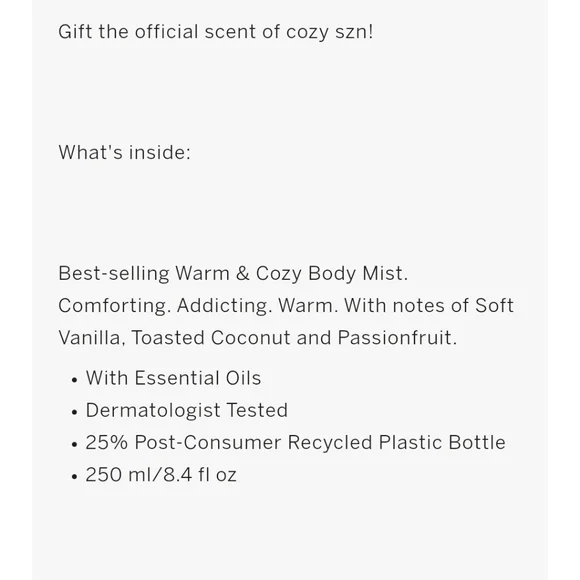Click the 'Comforting. Addicting. Warm.' sentence
Image resolution: width=580 pixels, height=580 pixels.
point(198,306)
